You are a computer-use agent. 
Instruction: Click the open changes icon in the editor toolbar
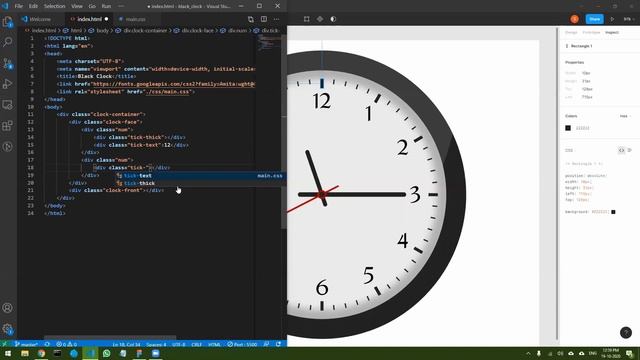[251, 19]
